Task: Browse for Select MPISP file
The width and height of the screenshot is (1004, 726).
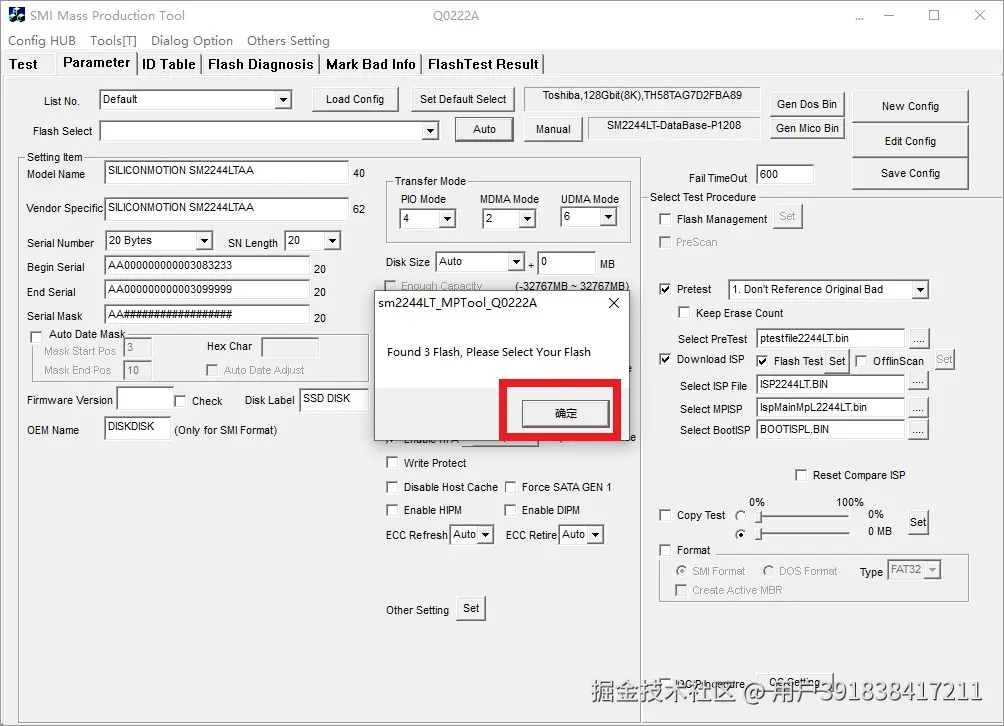Action: tap(919, 407)
